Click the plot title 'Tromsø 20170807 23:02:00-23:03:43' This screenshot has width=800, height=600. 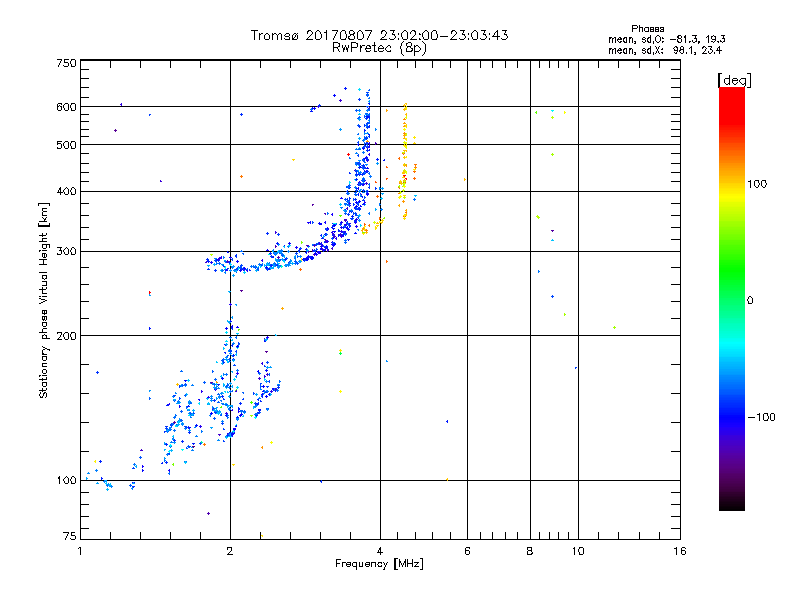pyautogui.click(x=379, y=35)
